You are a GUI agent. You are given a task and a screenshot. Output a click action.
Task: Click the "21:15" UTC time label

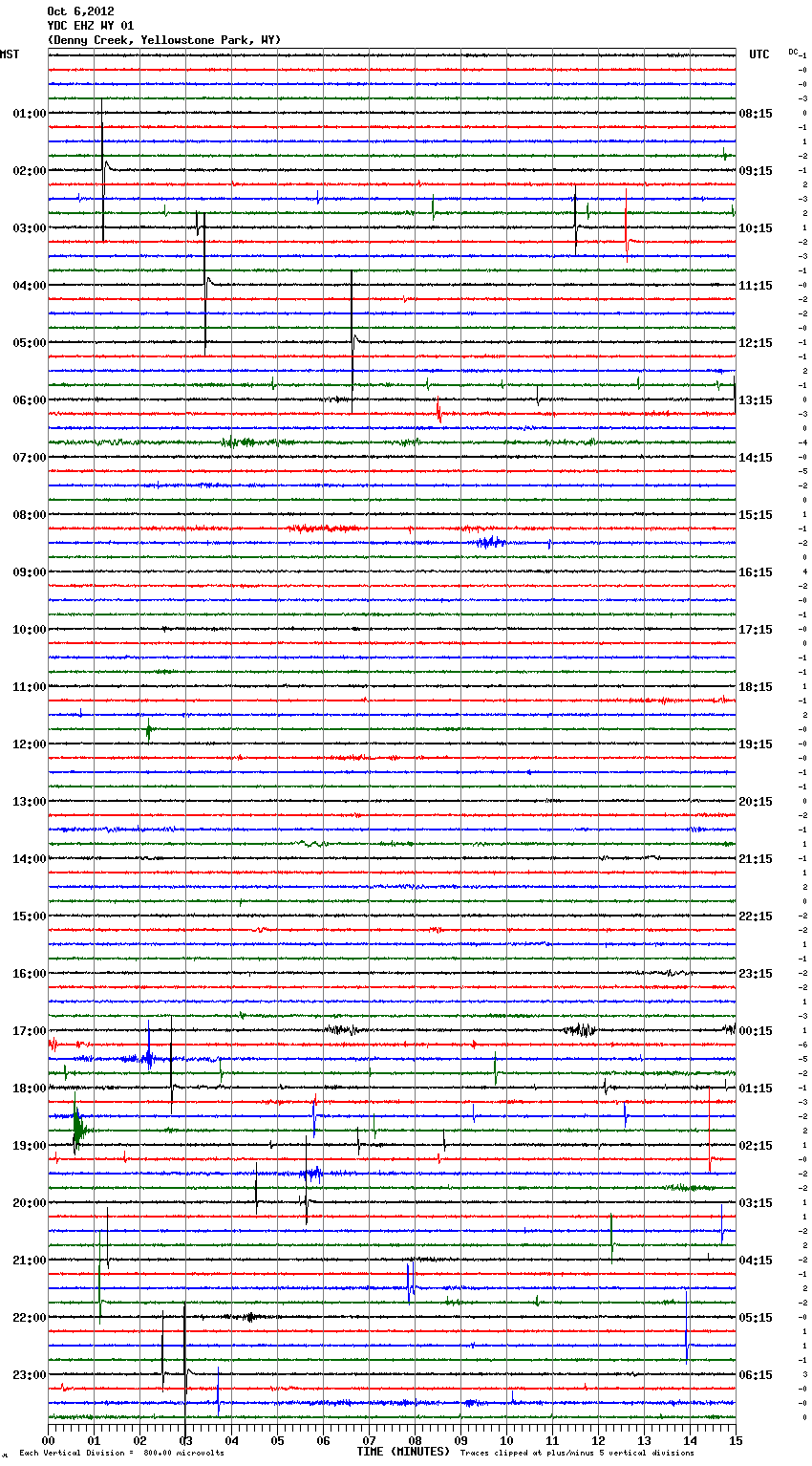point(756,859)
